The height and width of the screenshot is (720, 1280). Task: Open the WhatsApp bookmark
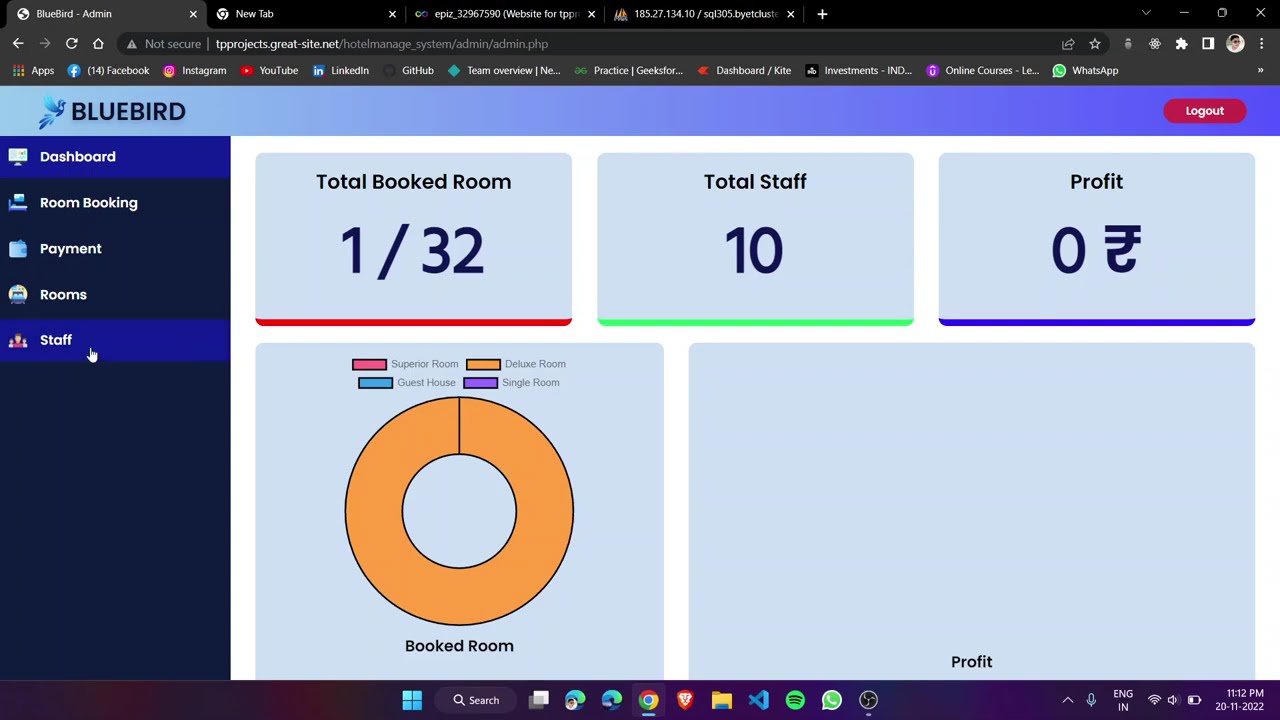tap(1085, 71)
